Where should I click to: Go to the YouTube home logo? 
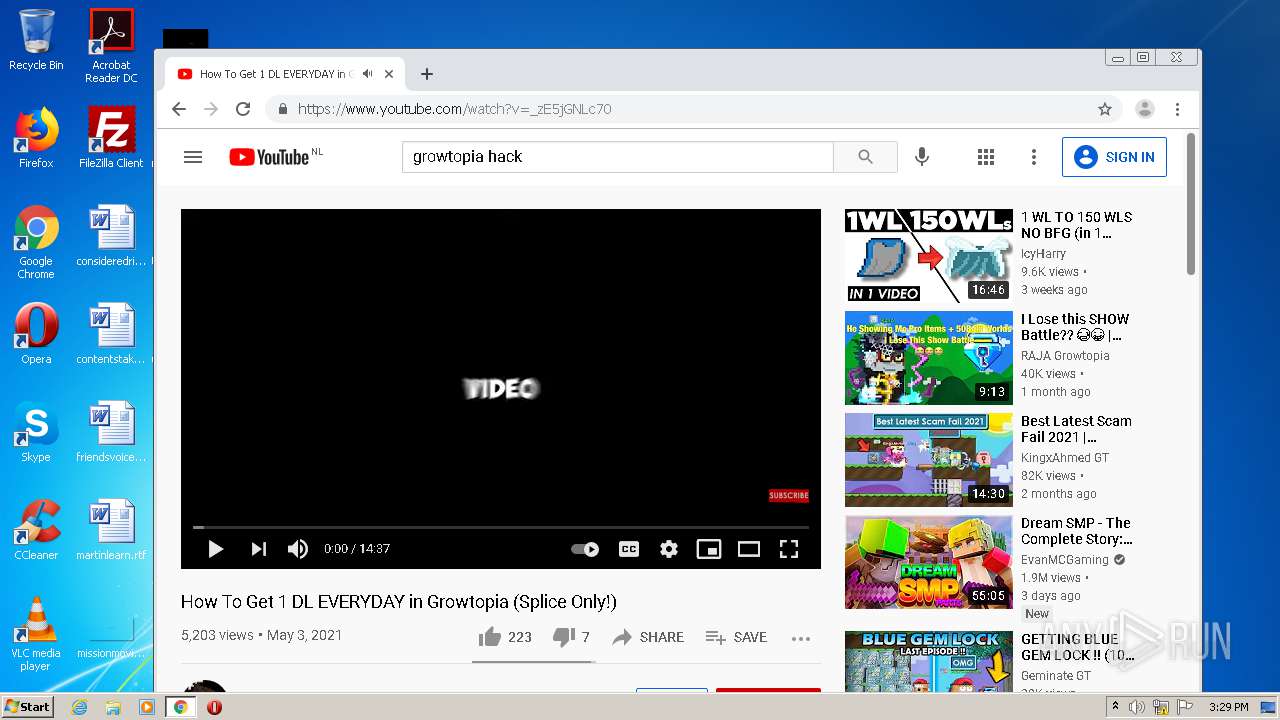coord(269,157)
